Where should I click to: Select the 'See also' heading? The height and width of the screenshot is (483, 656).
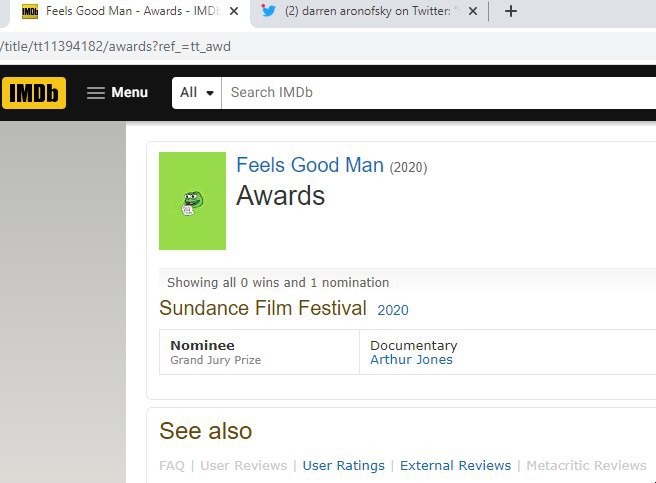point(205,431)
